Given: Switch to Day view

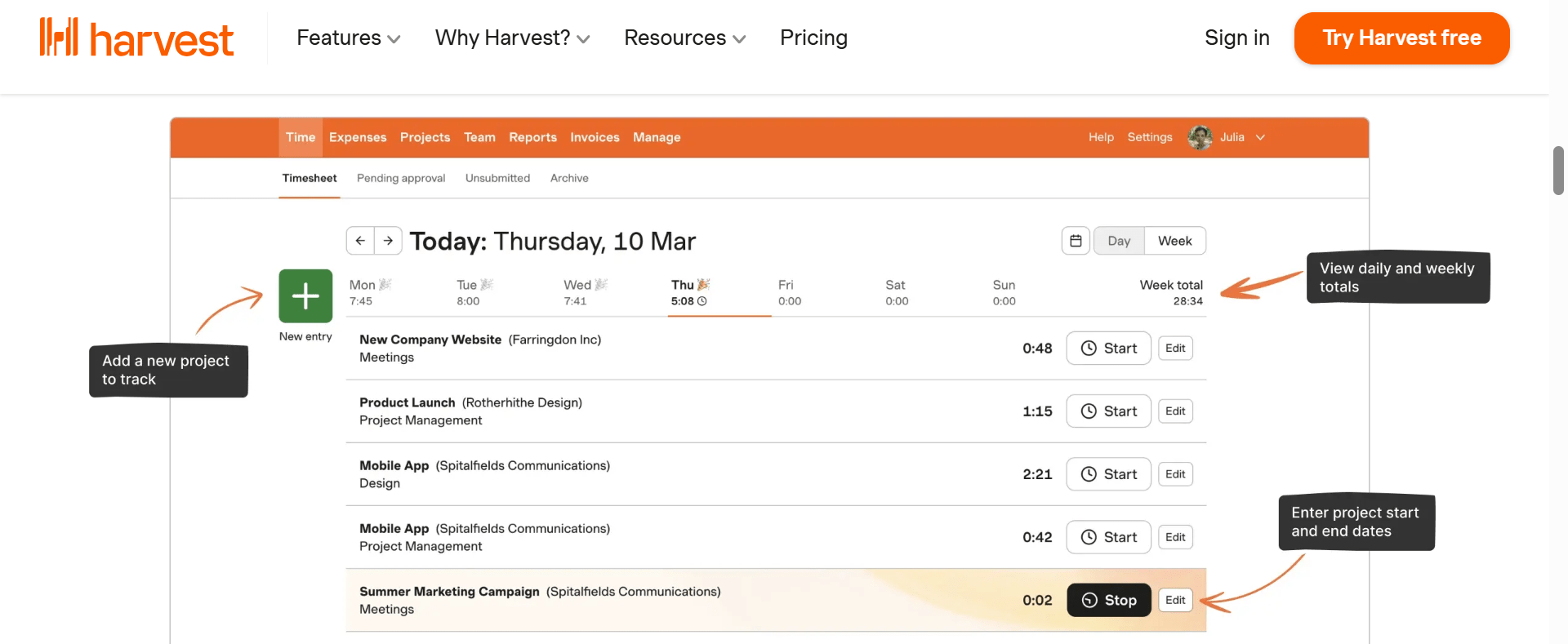Looking at the screenshot, I should 1119,241.
